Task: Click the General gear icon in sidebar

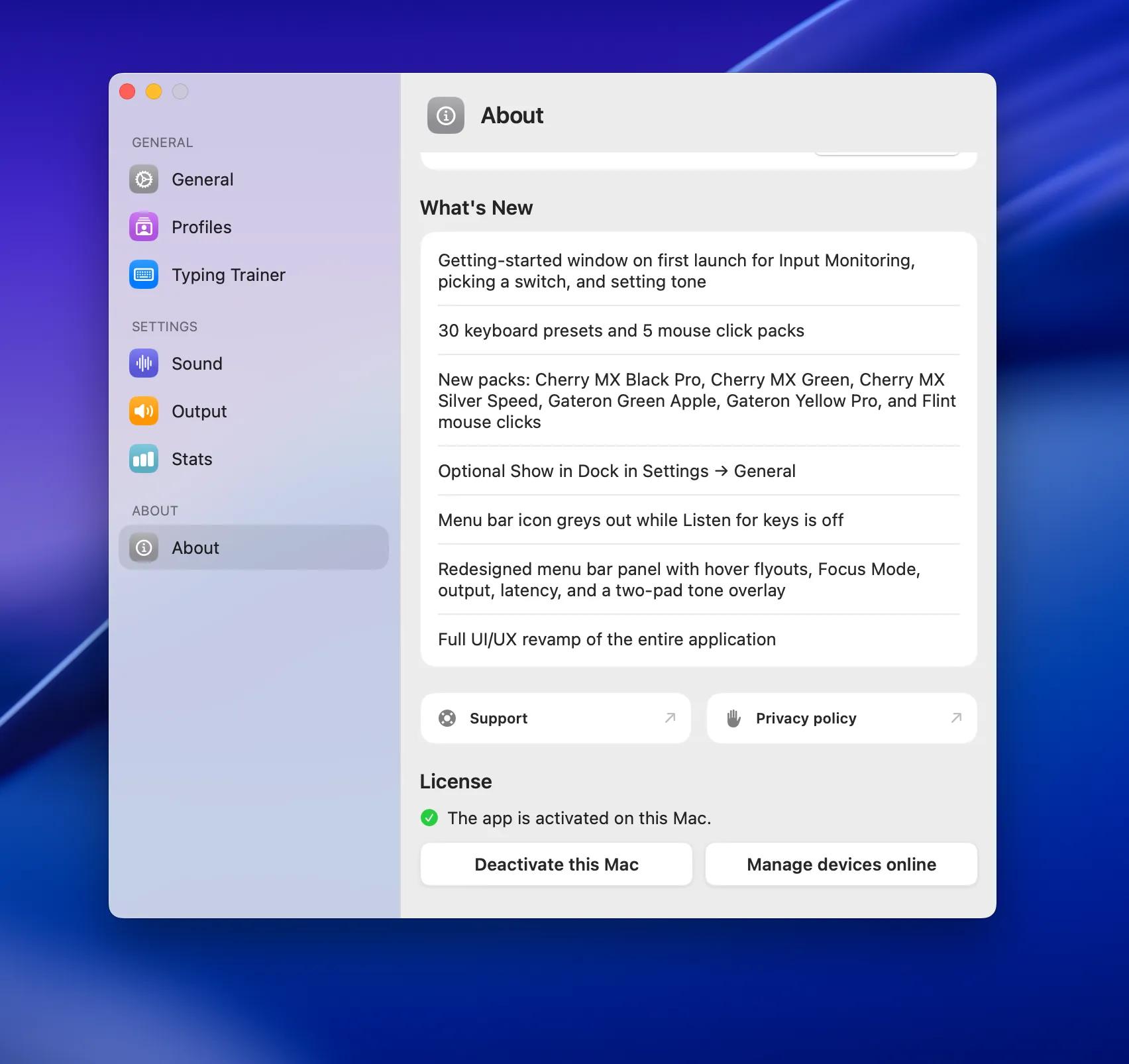Action: [x=144, y=179]
